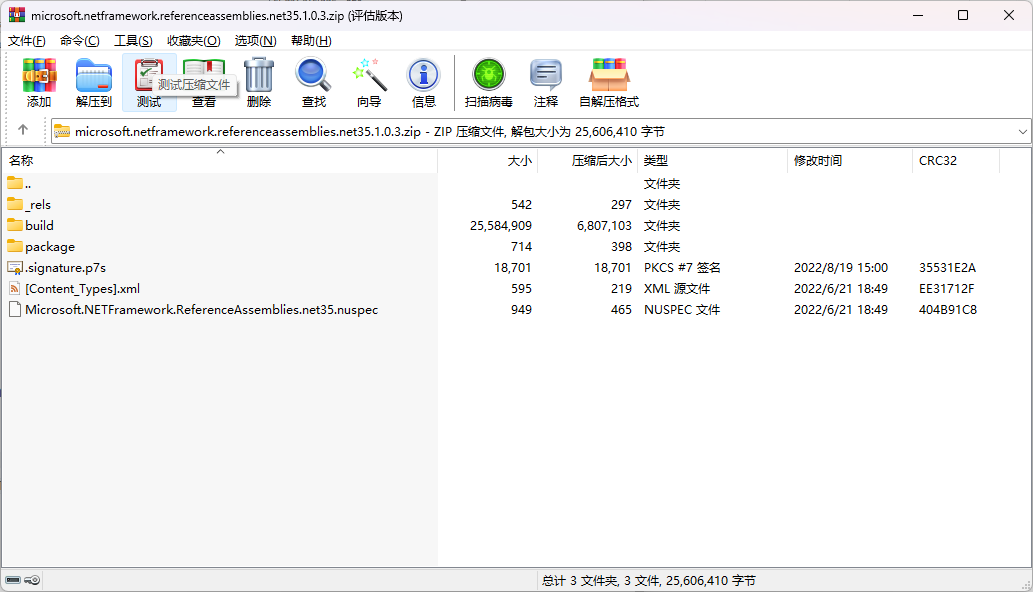Sort by the CRC32 column header
The image size is (1033, 592).
(x=956, y=161)
